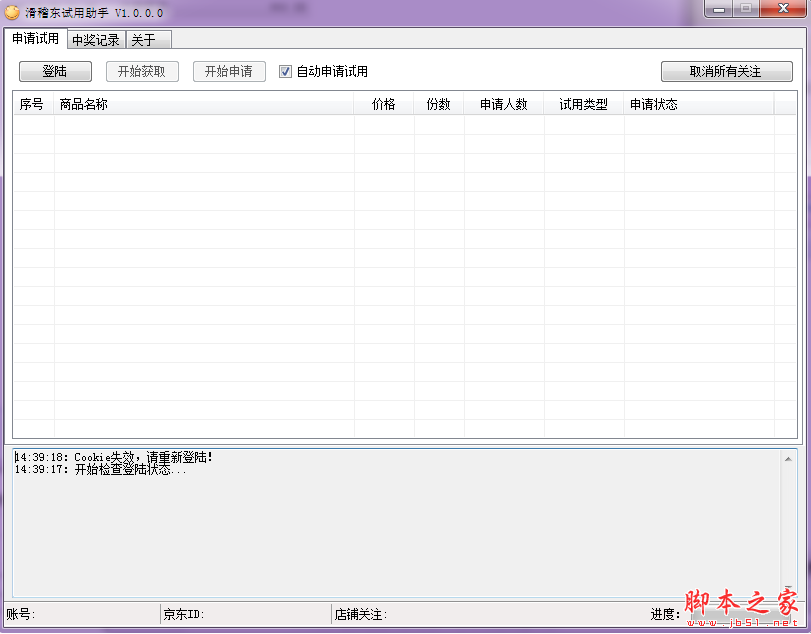Image resolution: width=811 pixels, height=634 pixels.
Task: Click the 登陆 button to log in
Action: pyautogui.click(x=55, y=71)
